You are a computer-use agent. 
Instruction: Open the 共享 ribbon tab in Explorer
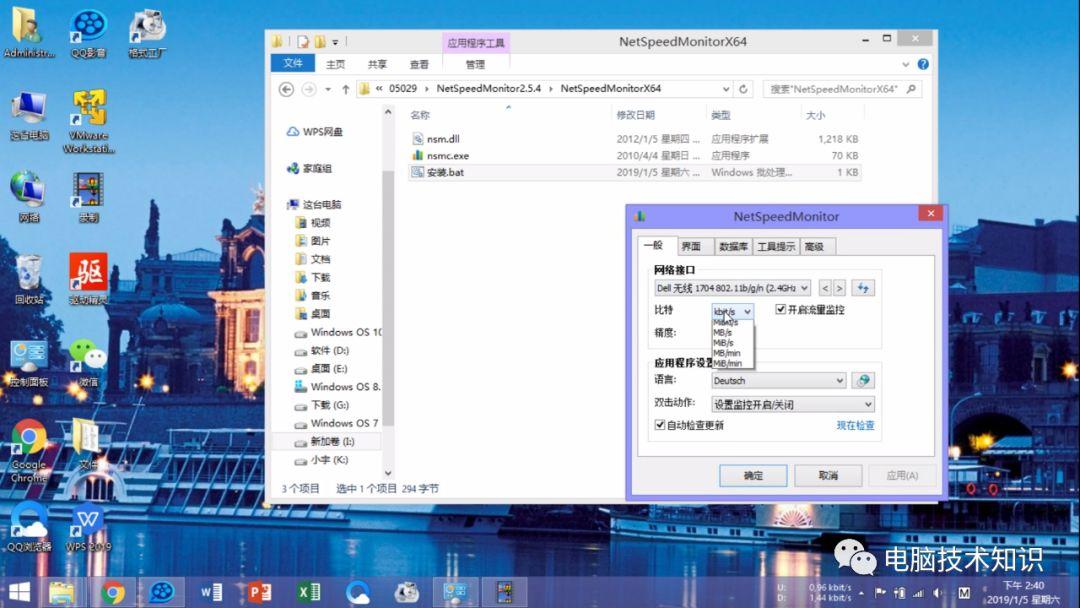pyautogui.click(x=377, y=64)
